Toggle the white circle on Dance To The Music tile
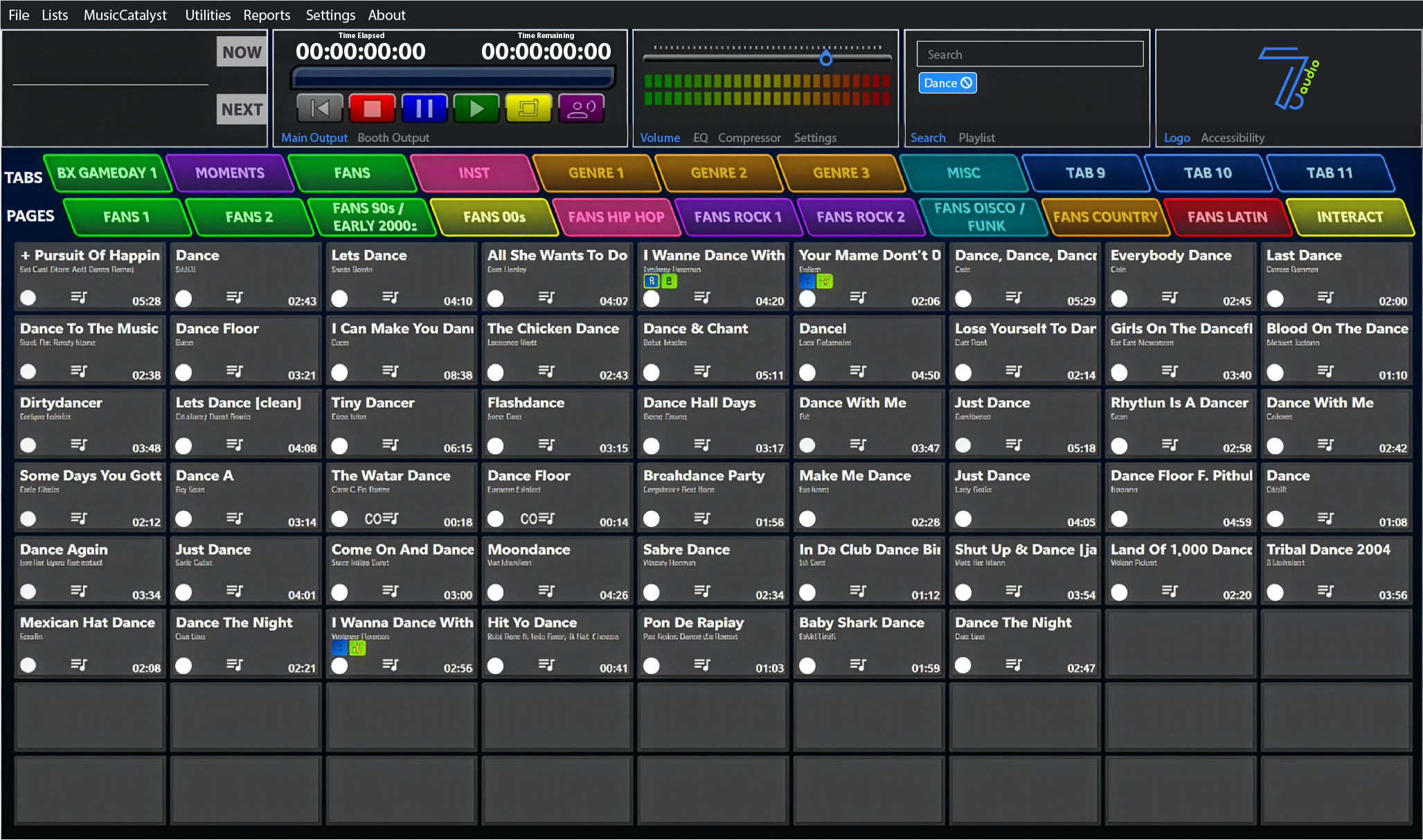 click(28, 372)
